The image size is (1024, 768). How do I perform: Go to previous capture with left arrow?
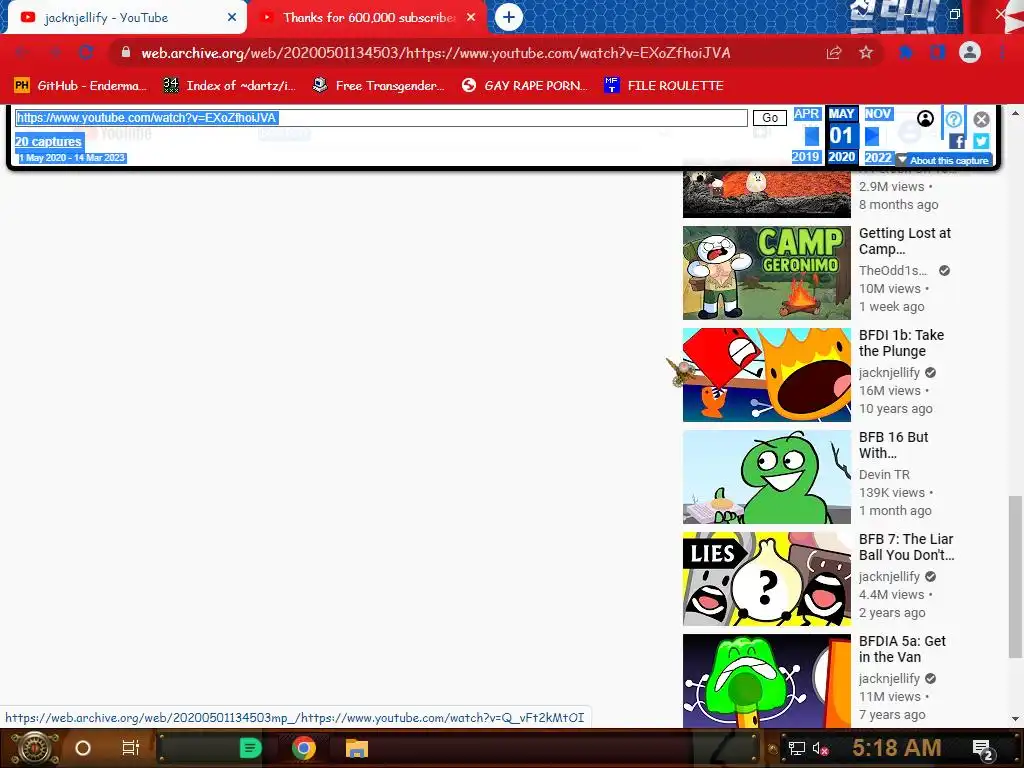[x=812, y=136]
